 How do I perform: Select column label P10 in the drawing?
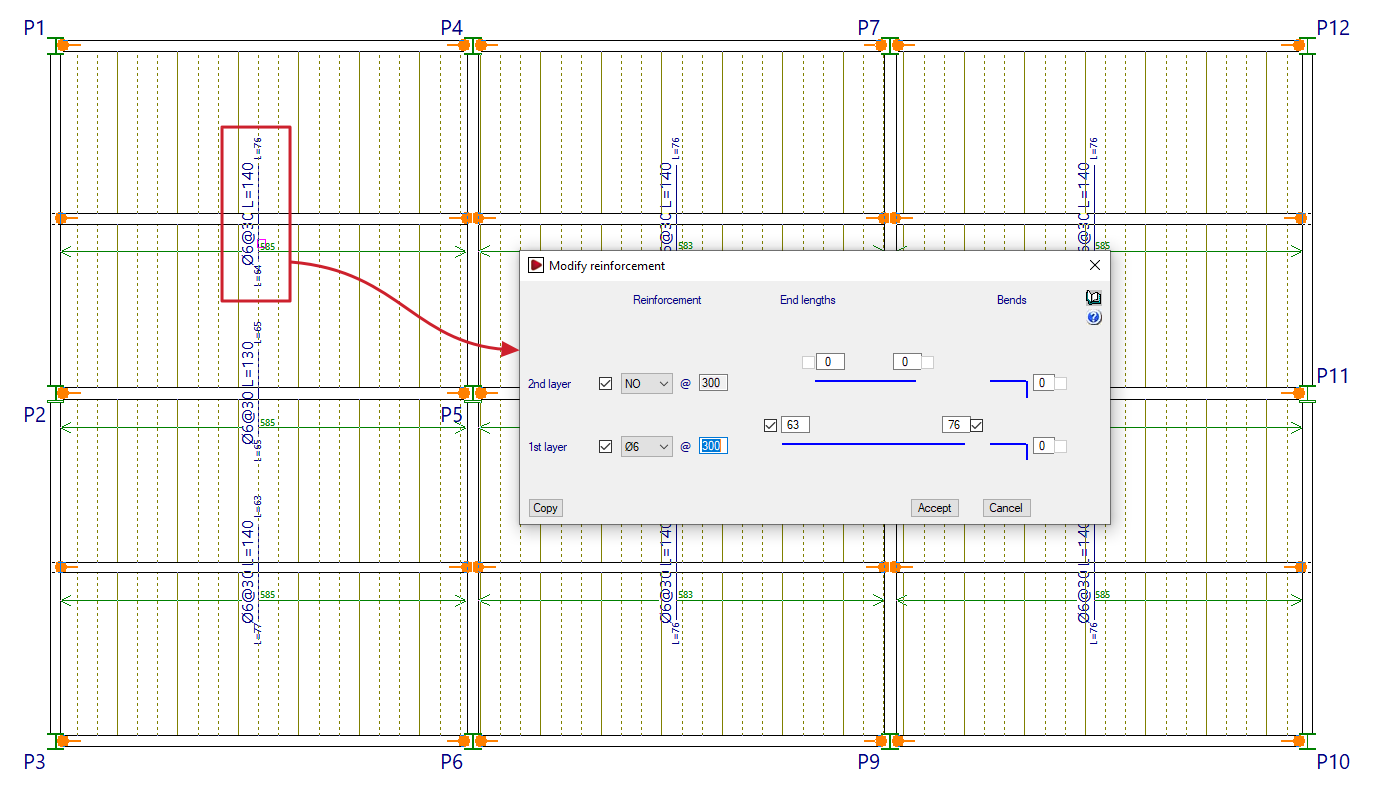point(1333,762)
